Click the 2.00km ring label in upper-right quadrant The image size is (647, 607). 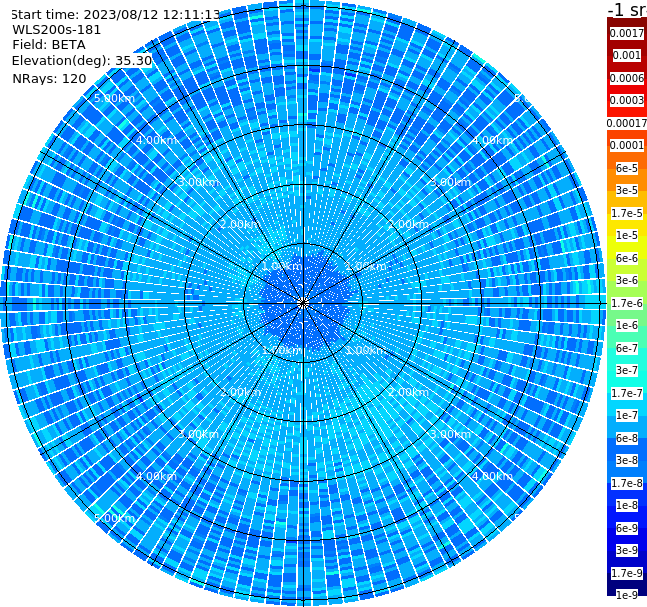pyautogui.click(x=408, y=224)
